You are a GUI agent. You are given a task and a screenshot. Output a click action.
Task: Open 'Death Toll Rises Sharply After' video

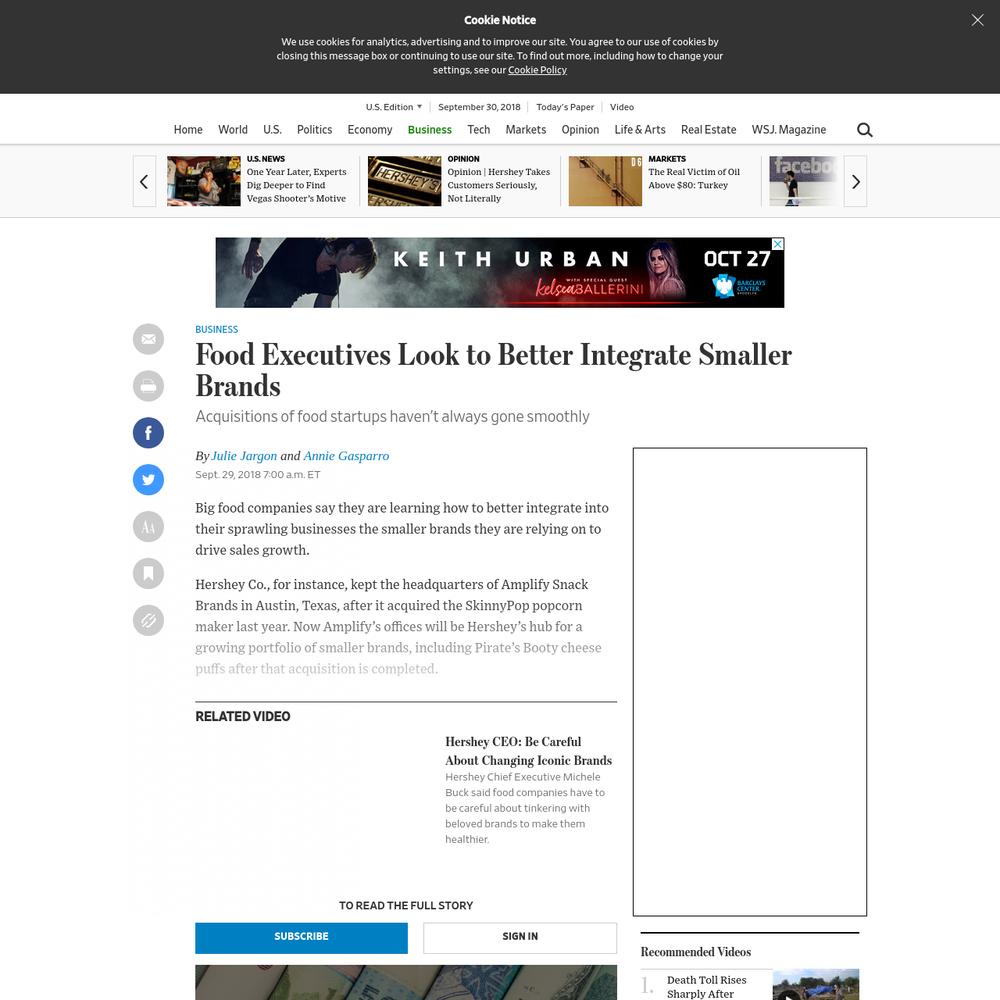click(x=707, y=987)
